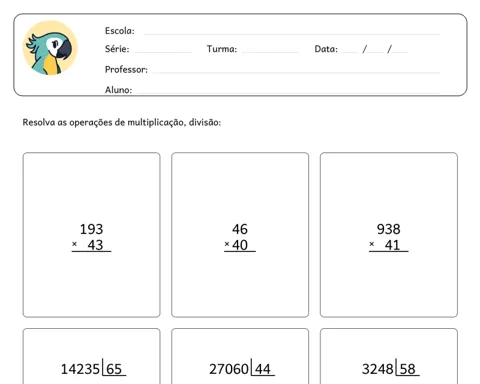Select the 938 × 41 problem box
Viewport: 480px width, 384px height.
(x=389, y=235)
